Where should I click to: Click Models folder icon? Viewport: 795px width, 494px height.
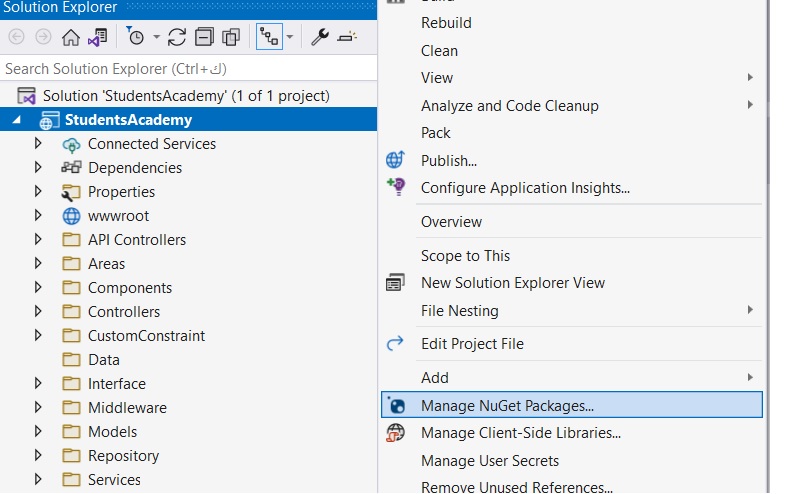click(x=71, y=432)
